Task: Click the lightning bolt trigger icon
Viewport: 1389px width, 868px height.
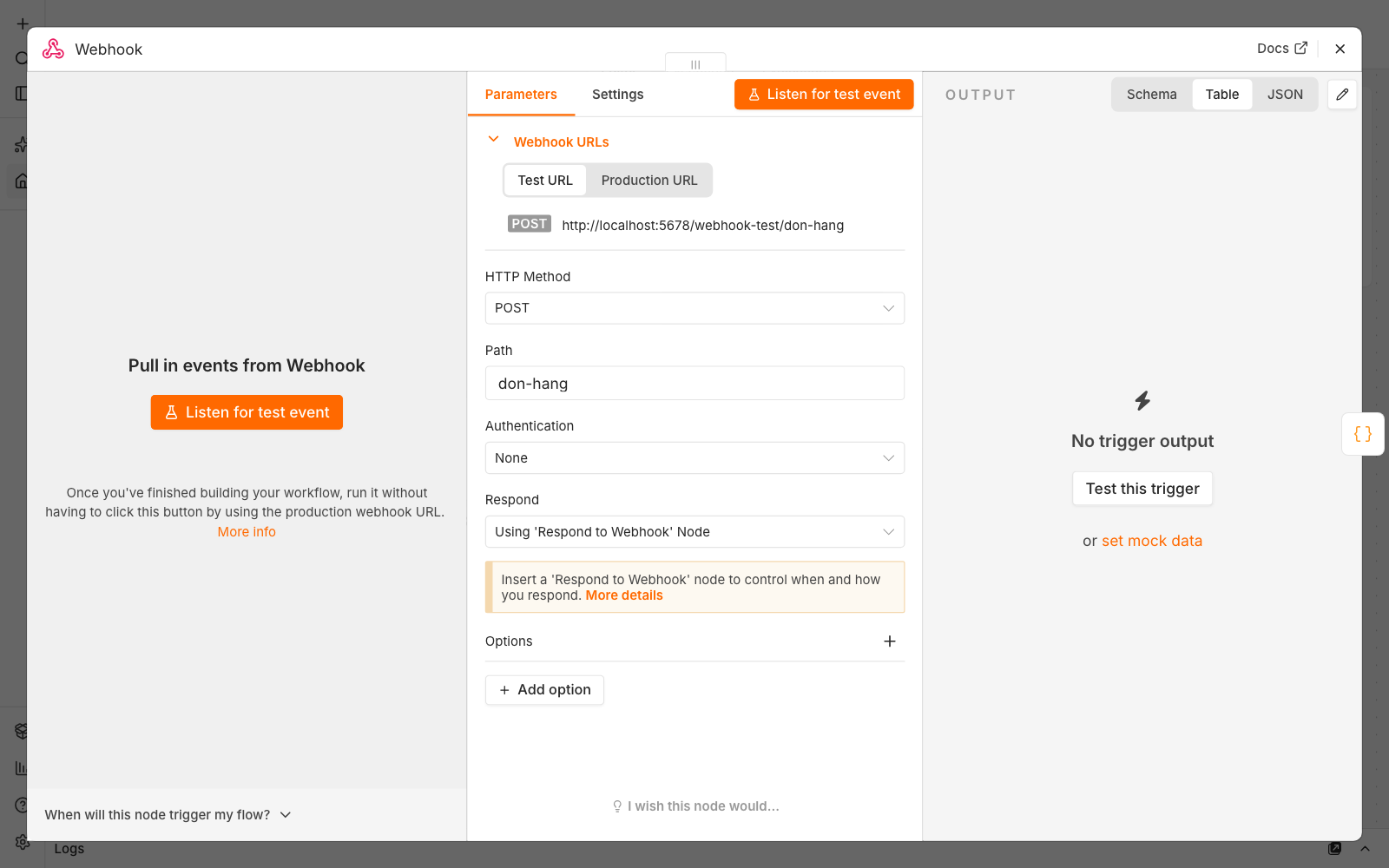Action: point(1142,400)
